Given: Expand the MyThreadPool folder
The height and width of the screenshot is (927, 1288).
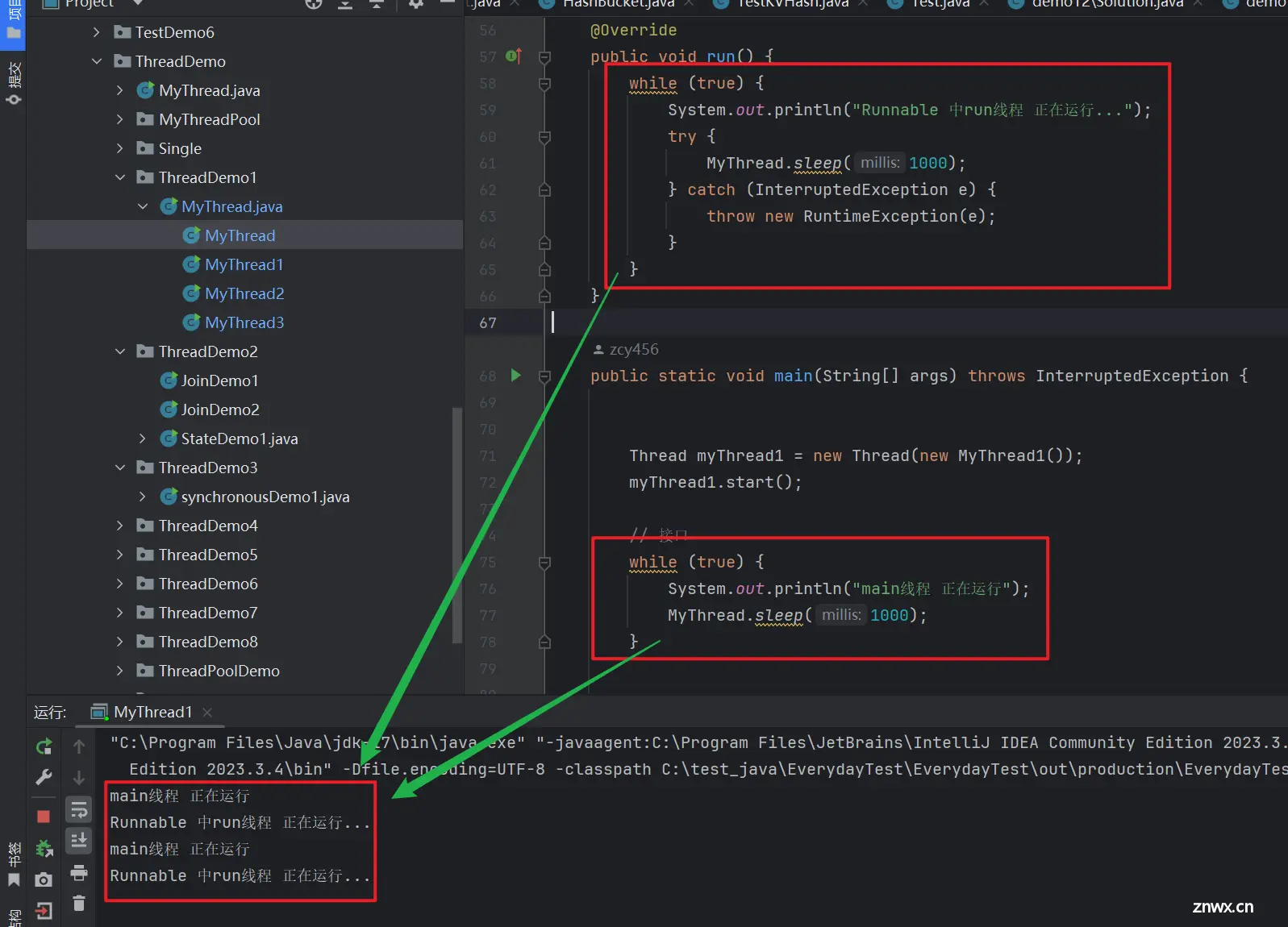Looking at the screenshot, I should pyautogui.click(x=120, y=119).
